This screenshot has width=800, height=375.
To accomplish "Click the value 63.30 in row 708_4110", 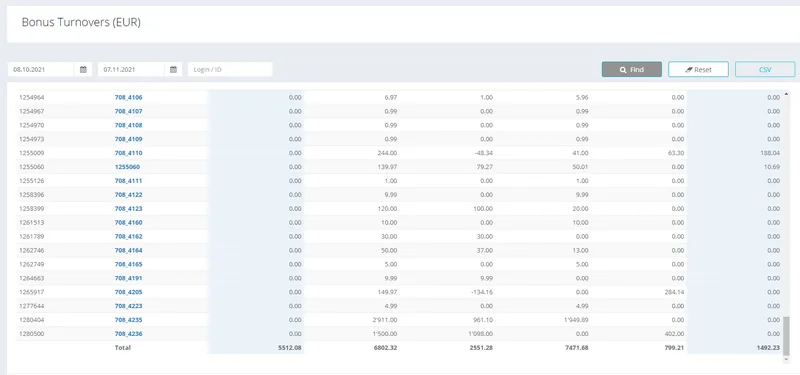I will point(676,153).
